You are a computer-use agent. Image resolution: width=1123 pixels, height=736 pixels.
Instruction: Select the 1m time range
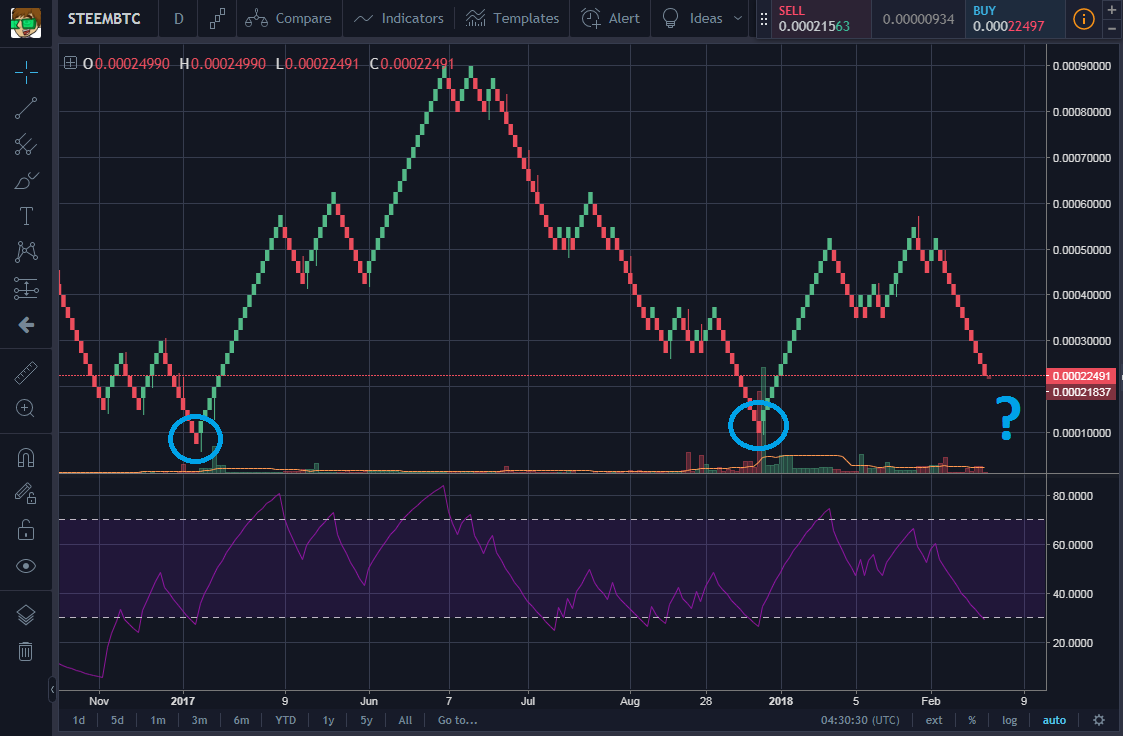click(158, 720)
